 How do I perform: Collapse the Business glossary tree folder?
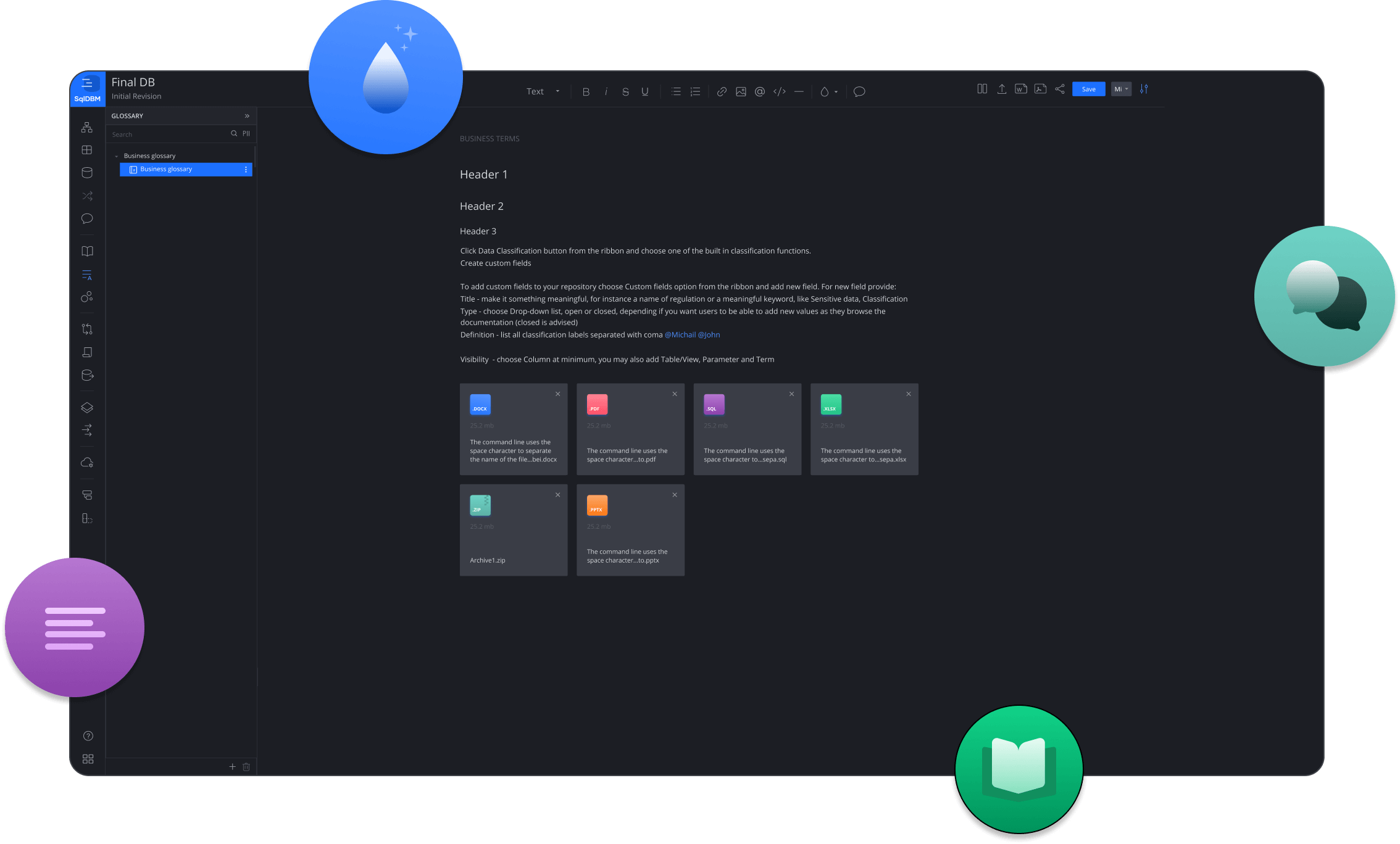coord(116,156)
